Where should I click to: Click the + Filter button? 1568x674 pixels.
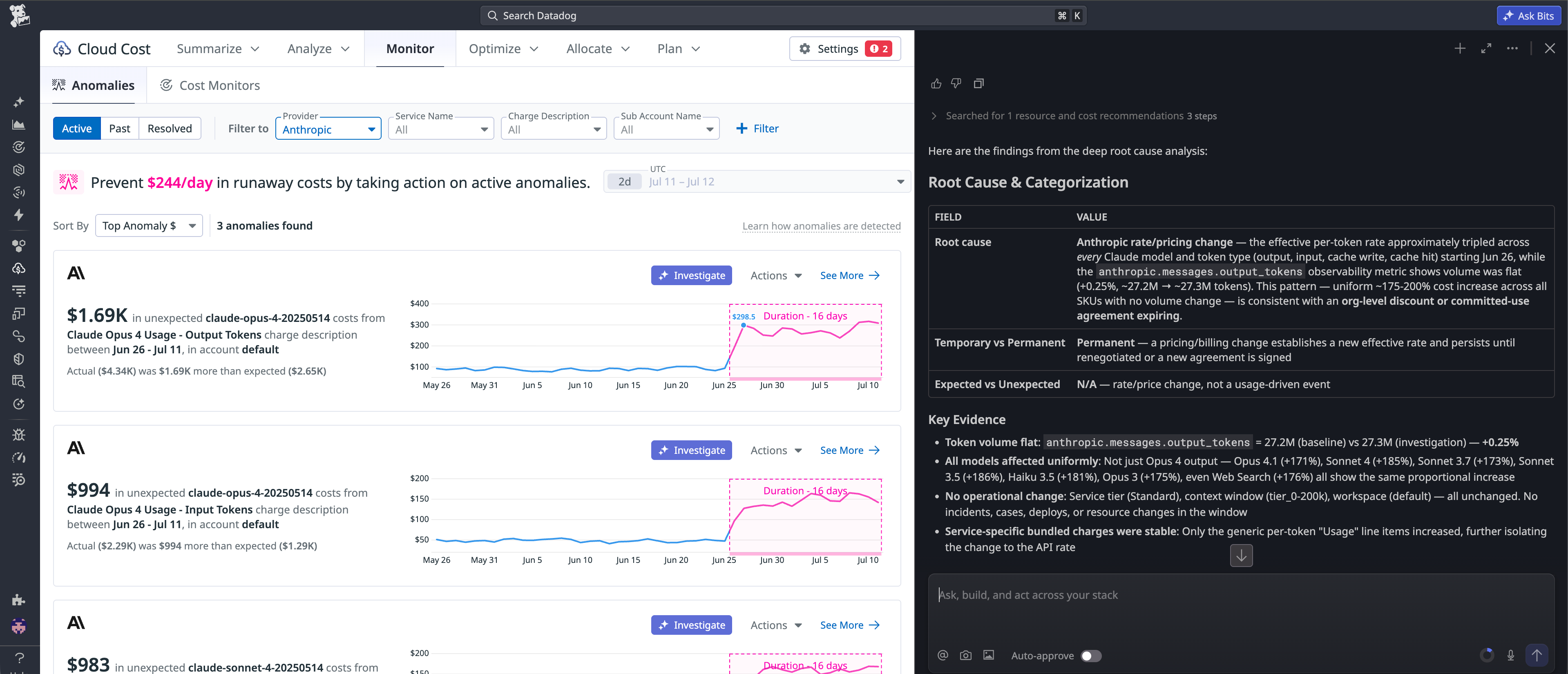point(757,128)
